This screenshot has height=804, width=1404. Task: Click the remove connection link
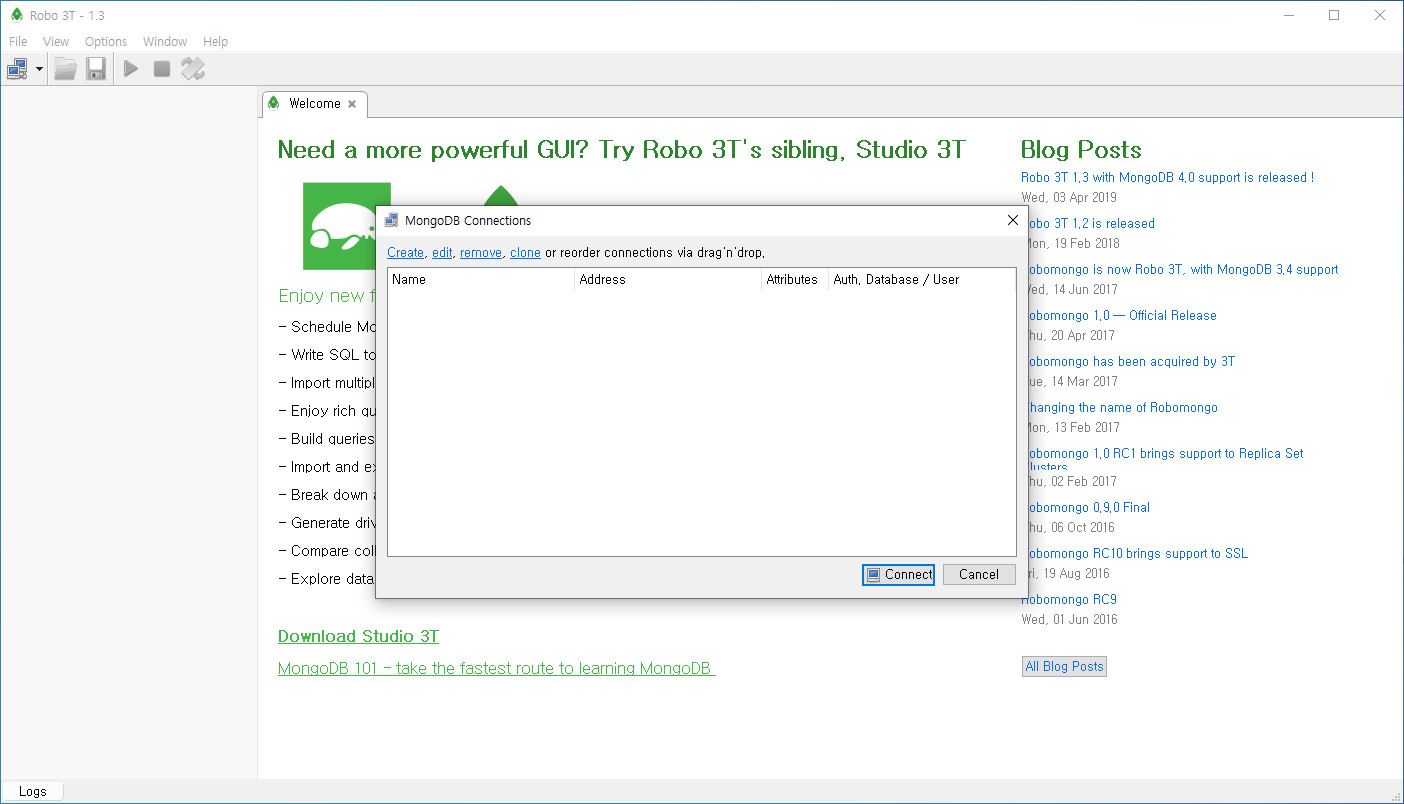tap(481, 252)
